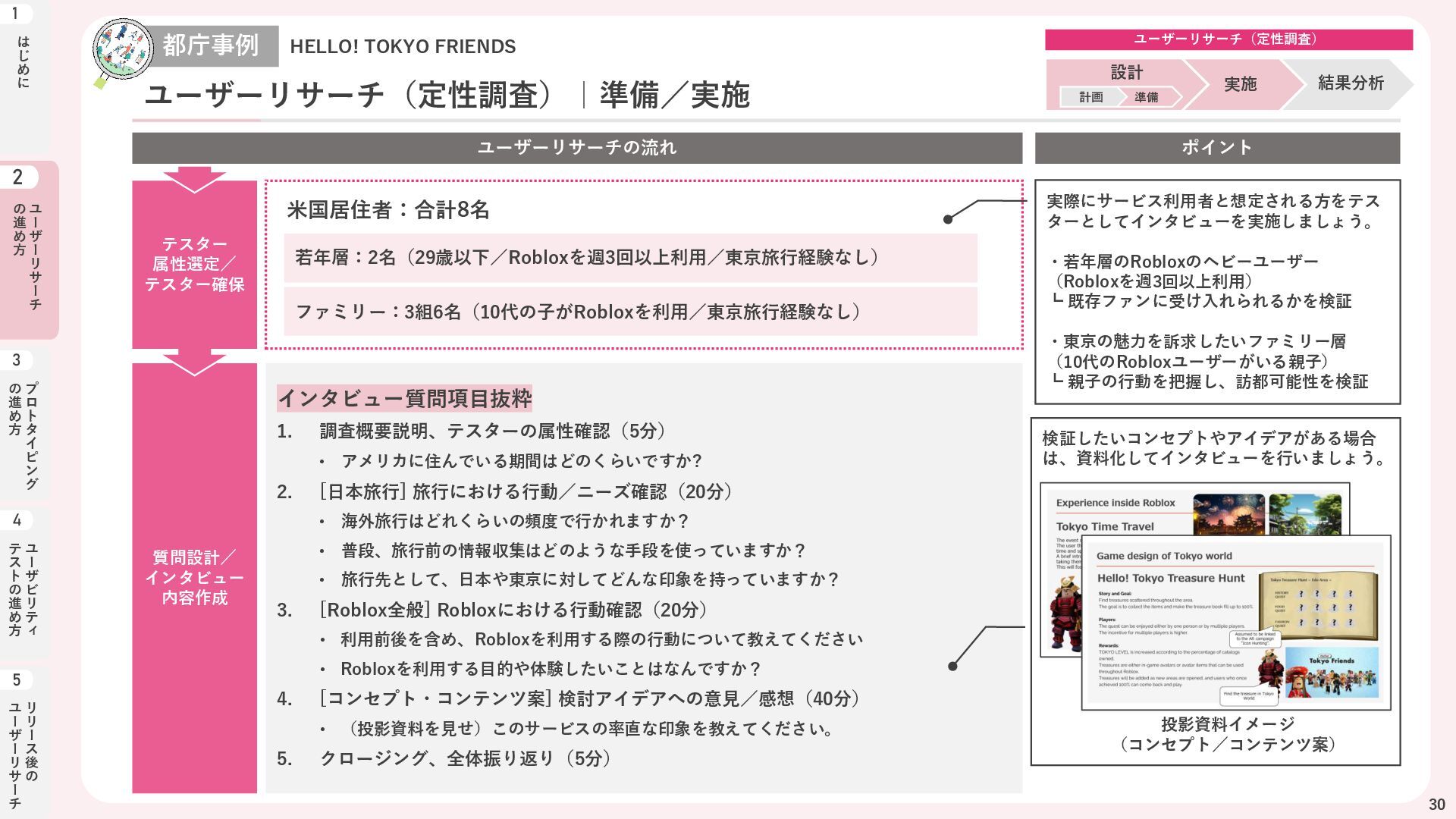Click 旅行先として、日本や東京 bullet
This screenshot has width=1456, height=819.
click(x=590, y=579)
